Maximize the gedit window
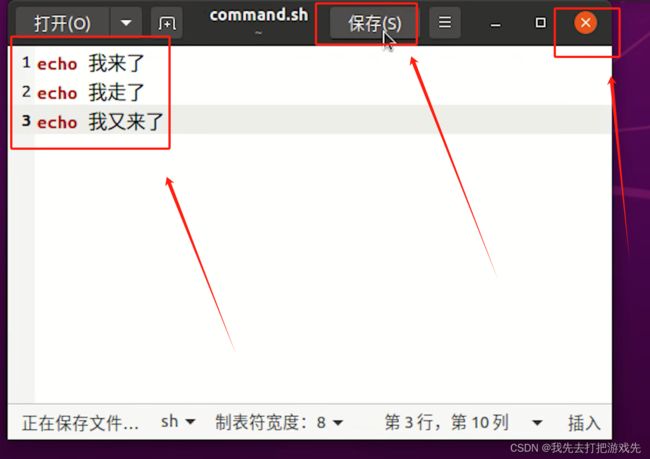This screenshot has height=459, width=650. tap(540, 23)
